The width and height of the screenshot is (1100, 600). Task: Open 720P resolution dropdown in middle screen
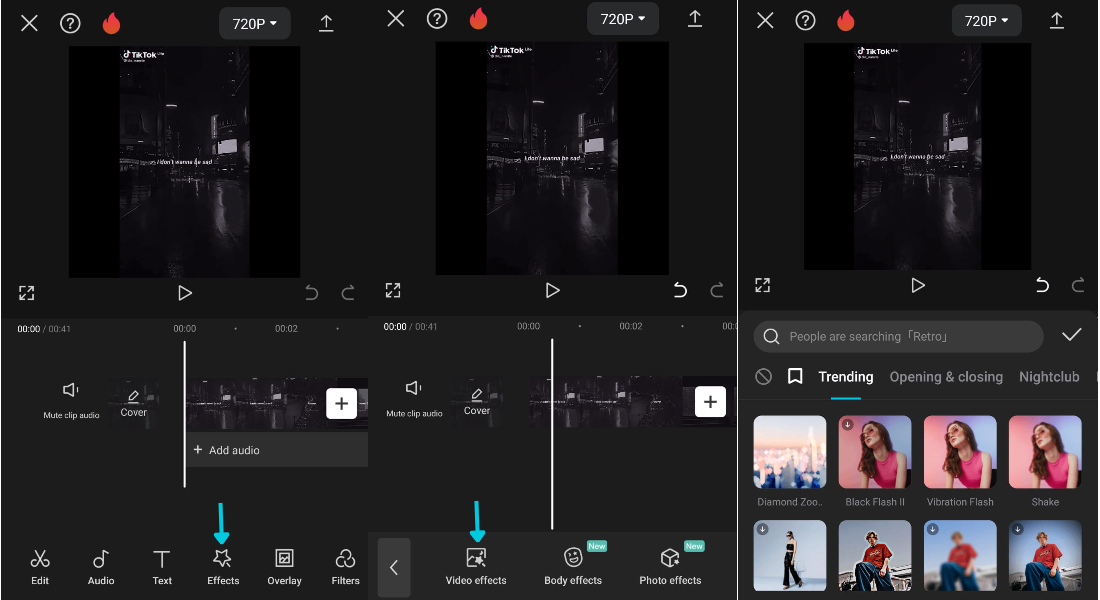pyautogui.click(x=622, y=19)
